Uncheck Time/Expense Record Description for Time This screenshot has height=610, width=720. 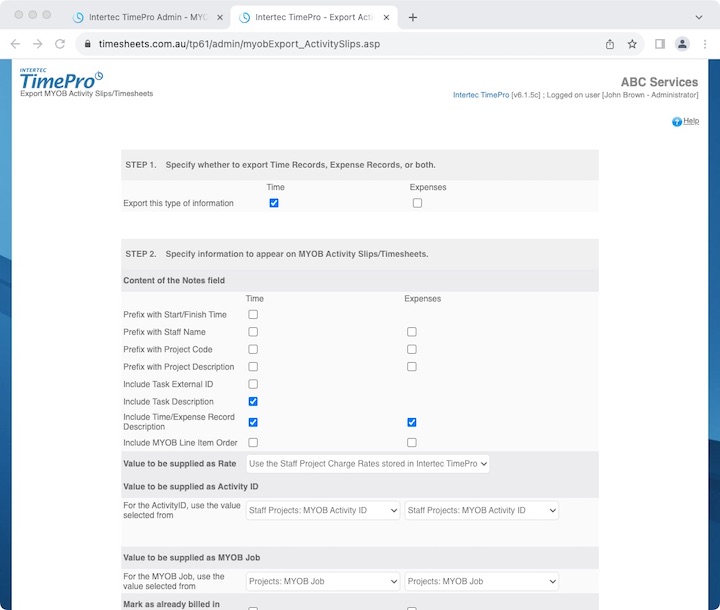click(x=253, y=423)
